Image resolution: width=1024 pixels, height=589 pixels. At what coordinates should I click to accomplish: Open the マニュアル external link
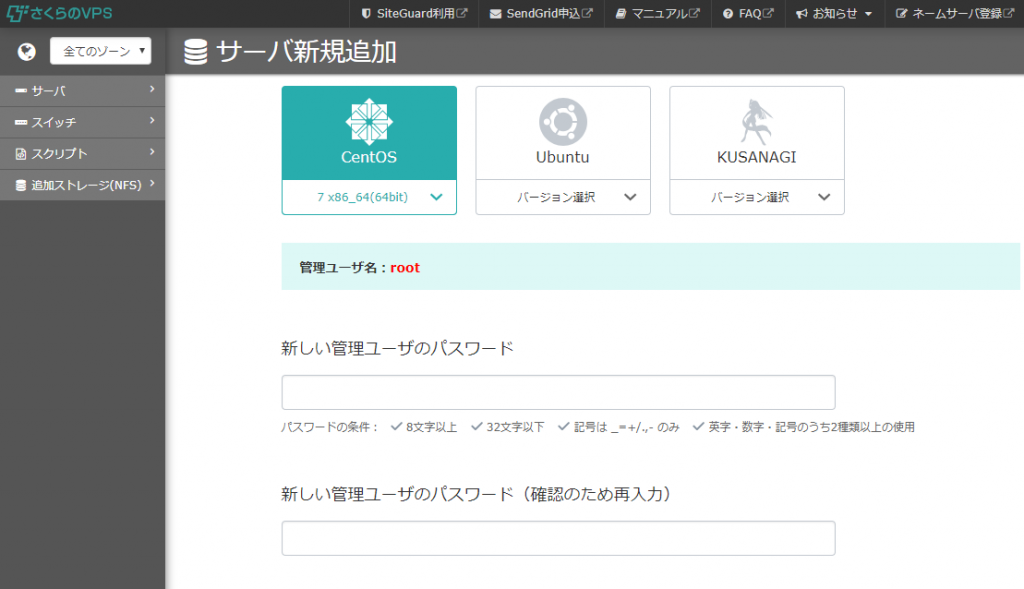(x=656, y=13)
